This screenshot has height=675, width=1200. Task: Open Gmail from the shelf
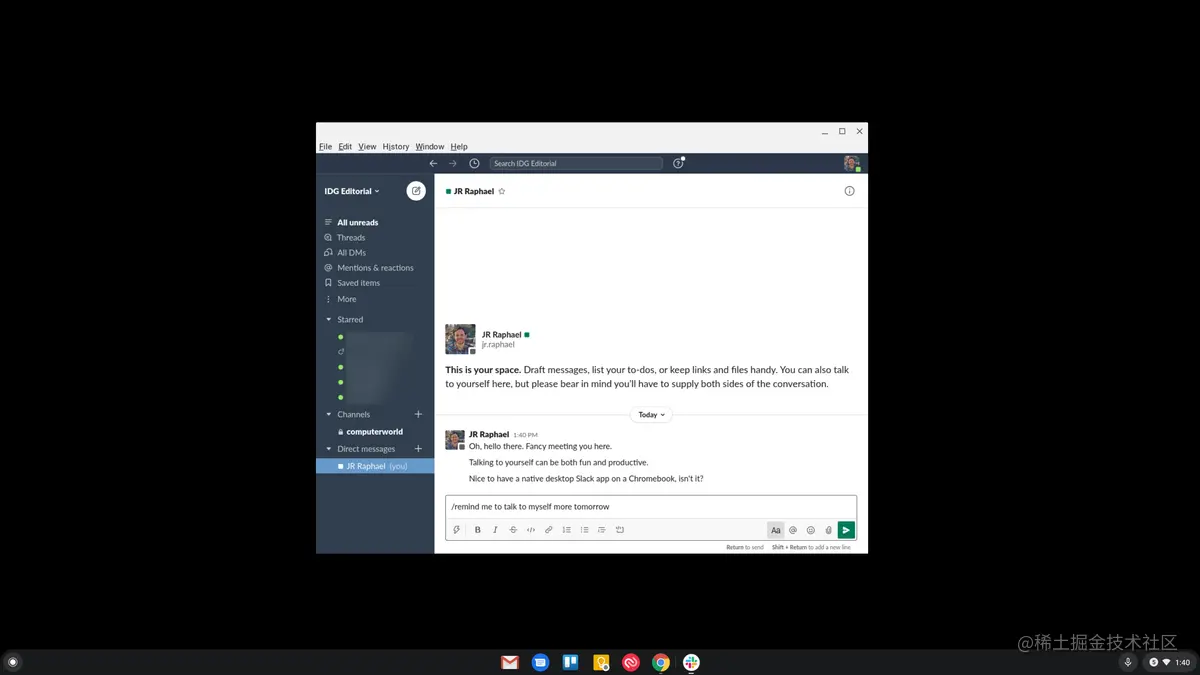(510, 662)
